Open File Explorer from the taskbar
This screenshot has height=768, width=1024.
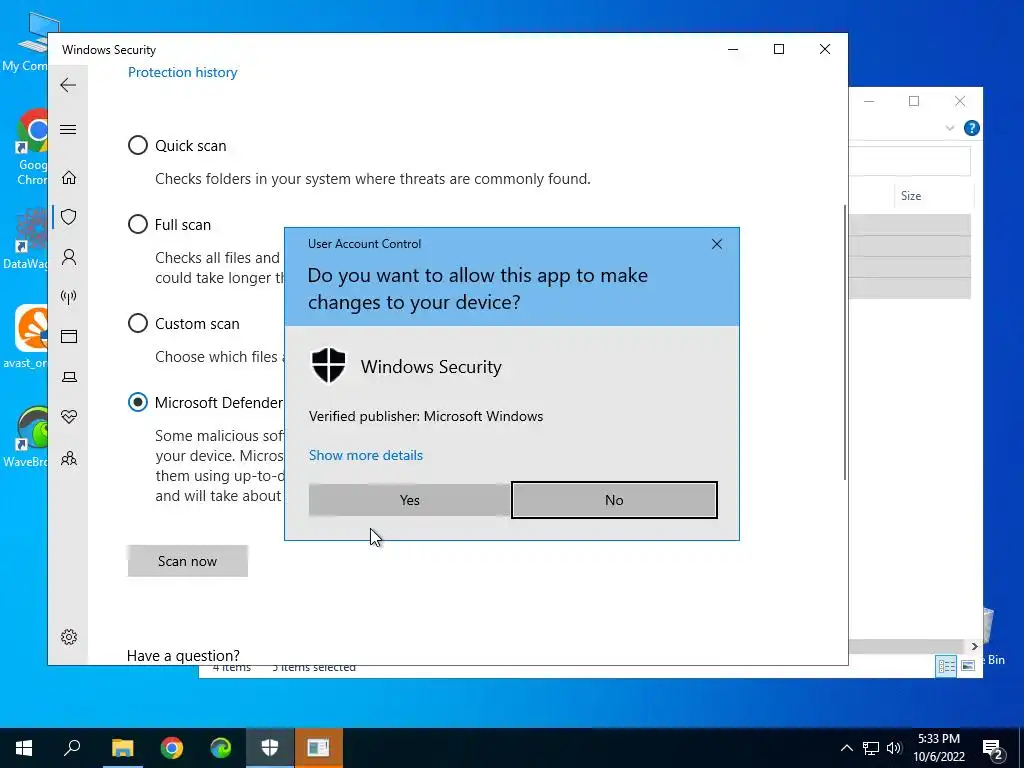122,748
